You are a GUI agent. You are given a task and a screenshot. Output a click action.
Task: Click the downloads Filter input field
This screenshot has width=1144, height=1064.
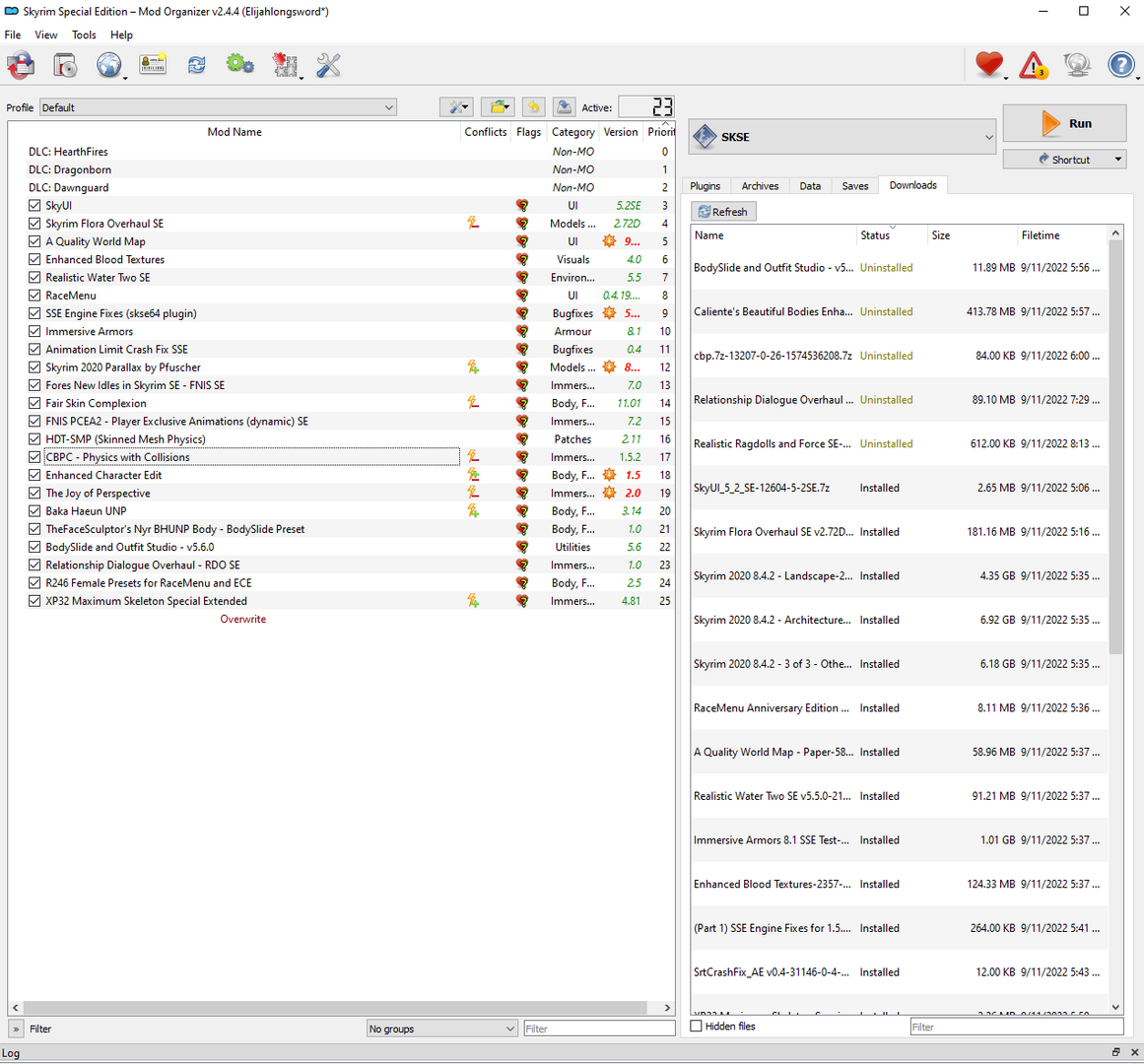pos(1016,1027)
